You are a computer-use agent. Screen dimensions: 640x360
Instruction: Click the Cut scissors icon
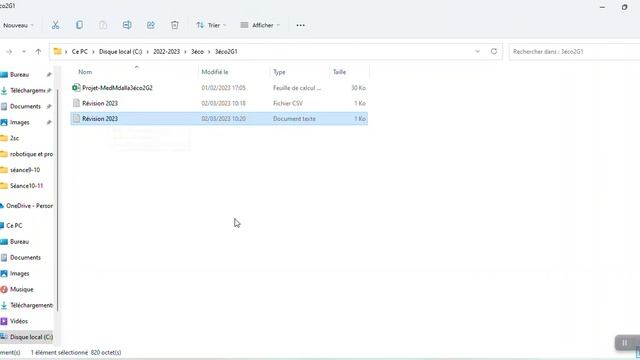56,25
